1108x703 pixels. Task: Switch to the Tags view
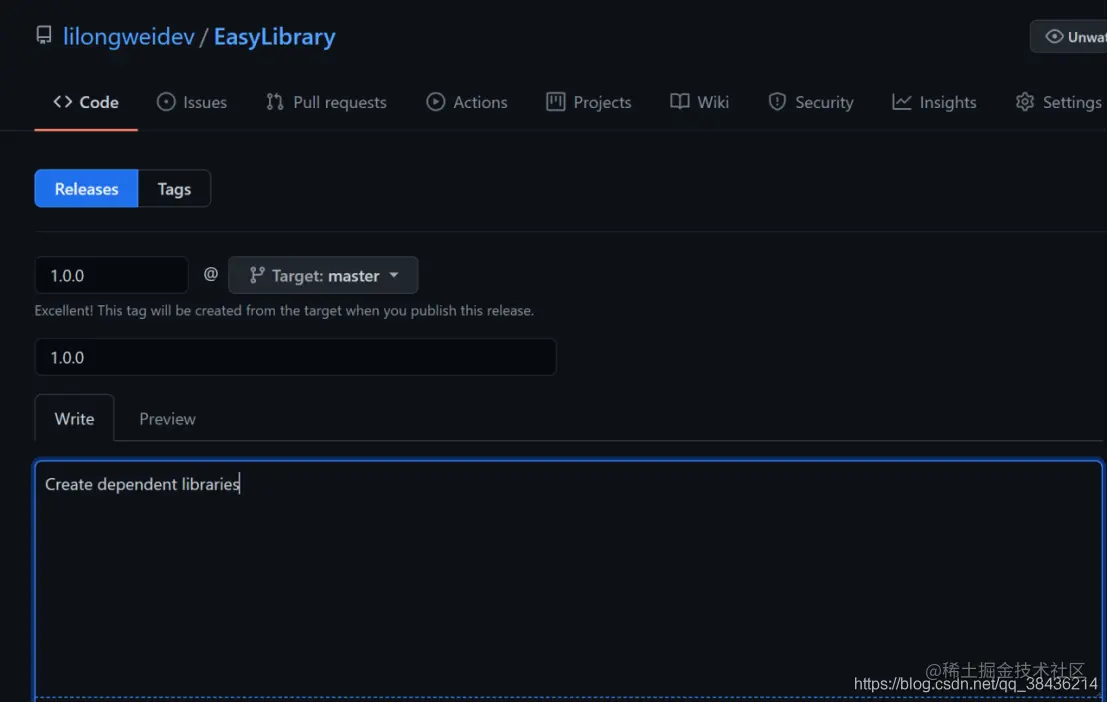pos(174,189)
